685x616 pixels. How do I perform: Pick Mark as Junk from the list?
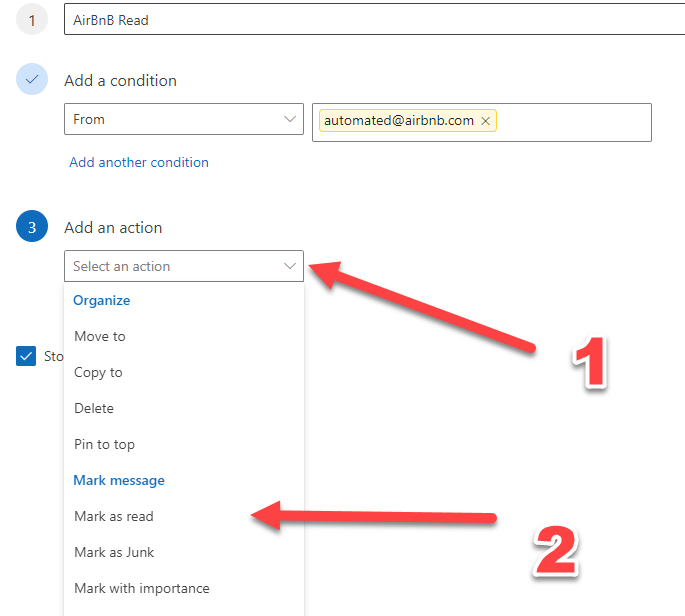click(114, 553)
